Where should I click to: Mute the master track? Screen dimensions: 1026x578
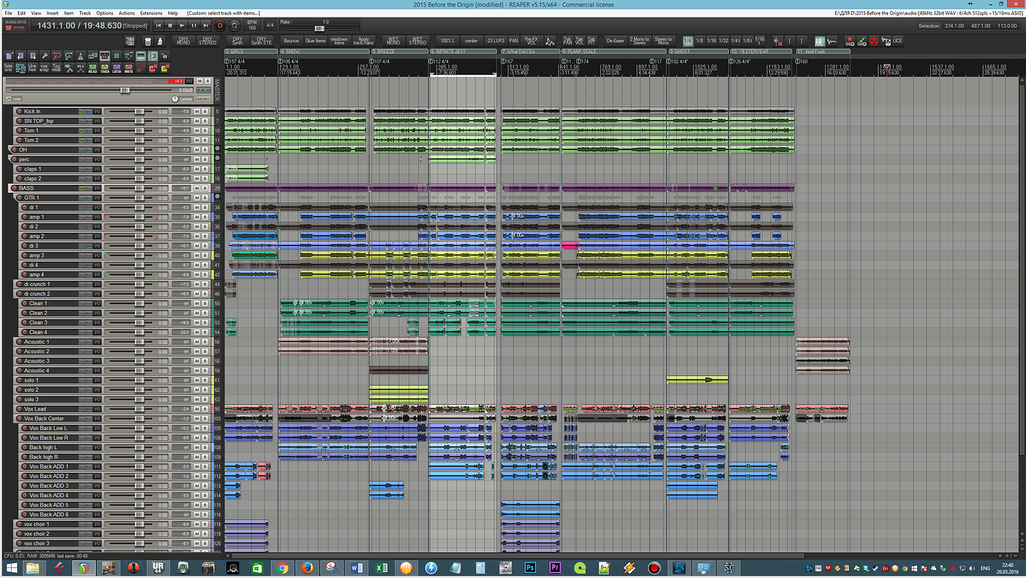tap(200, 81)
